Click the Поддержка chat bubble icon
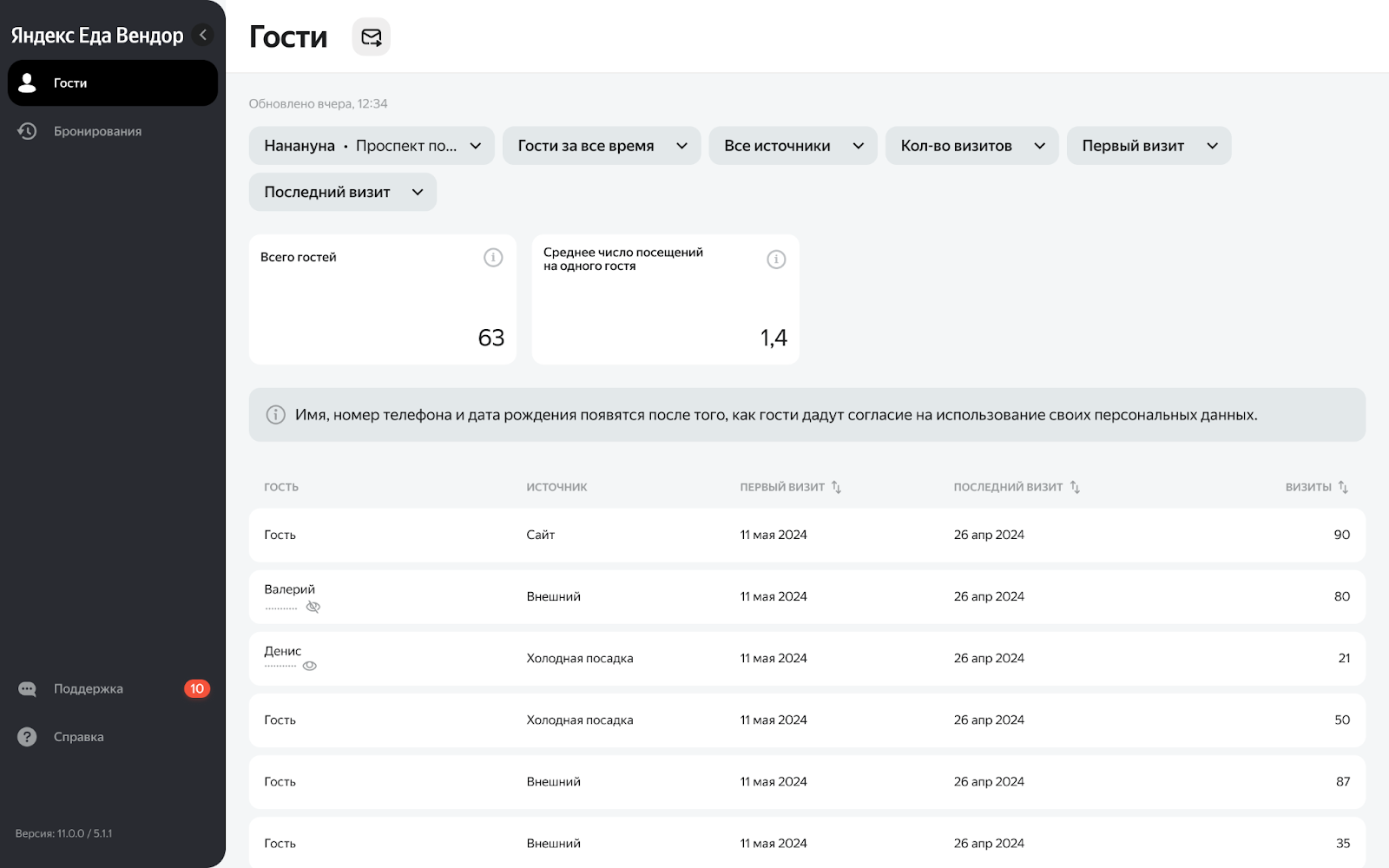Viewport: 1389px width, 868px height. (x=28, y=689)
